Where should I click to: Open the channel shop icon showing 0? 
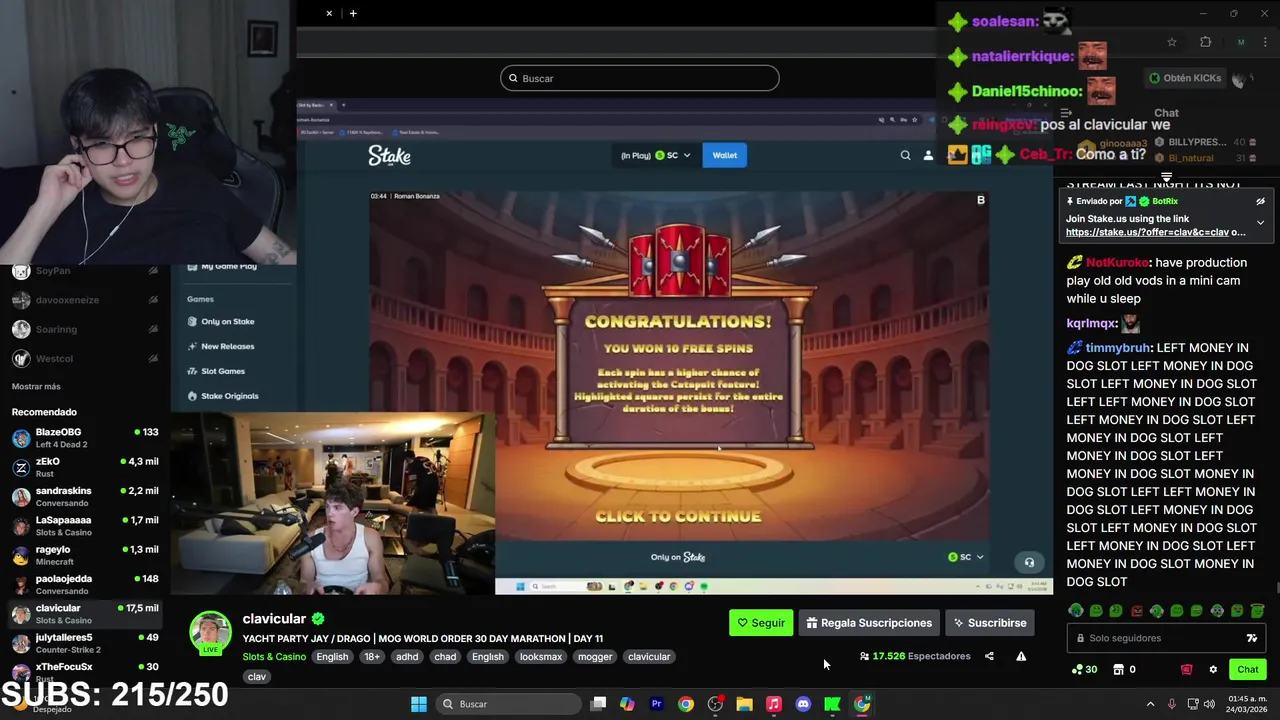[1124, 669]
